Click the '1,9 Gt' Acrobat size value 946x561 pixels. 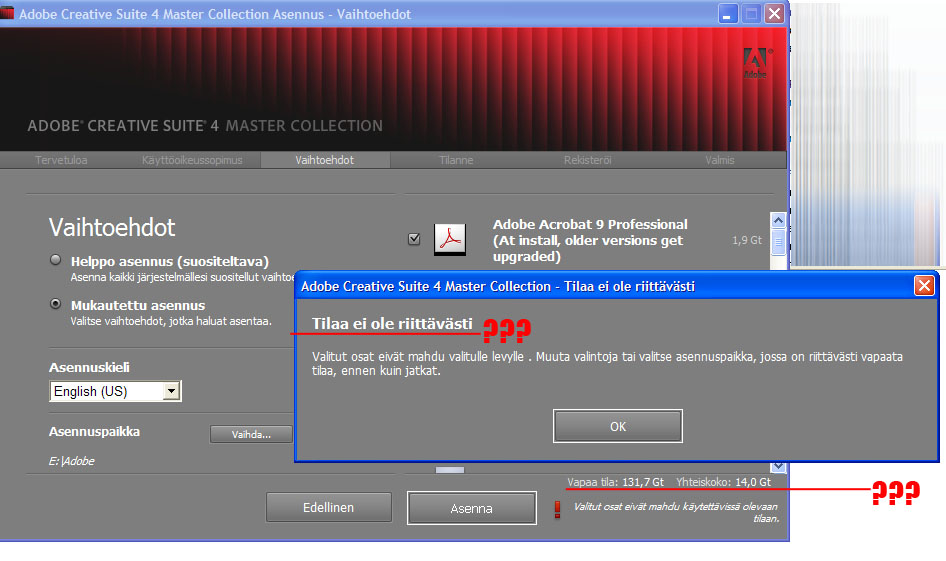pyautogui.click(x=747, y=240)
